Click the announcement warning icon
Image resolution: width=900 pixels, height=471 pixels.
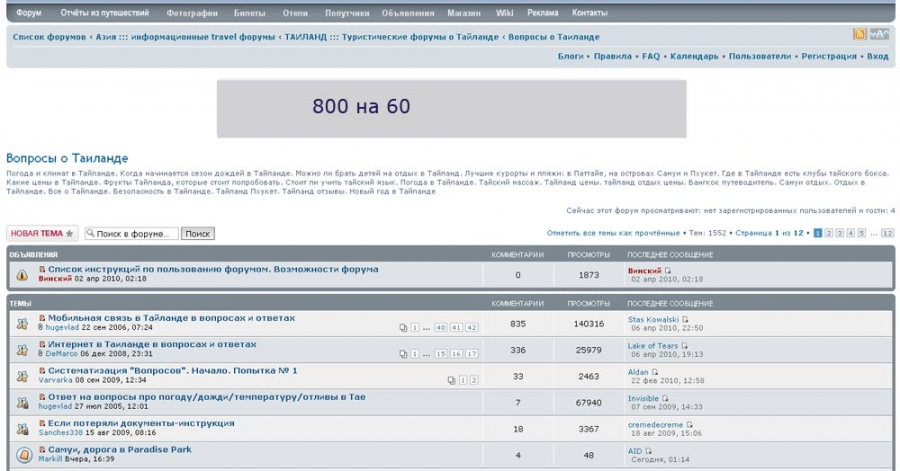[x=22, y=275]
